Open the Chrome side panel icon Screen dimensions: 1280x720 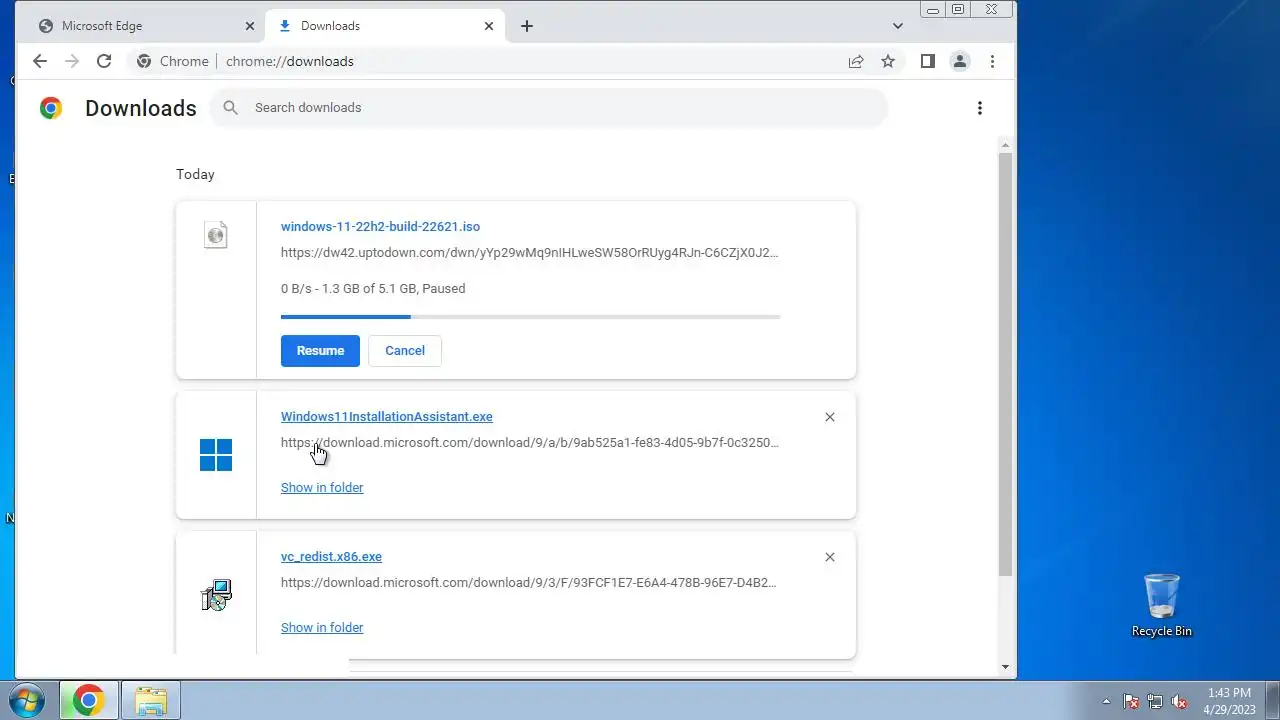(x=927, y=61)
